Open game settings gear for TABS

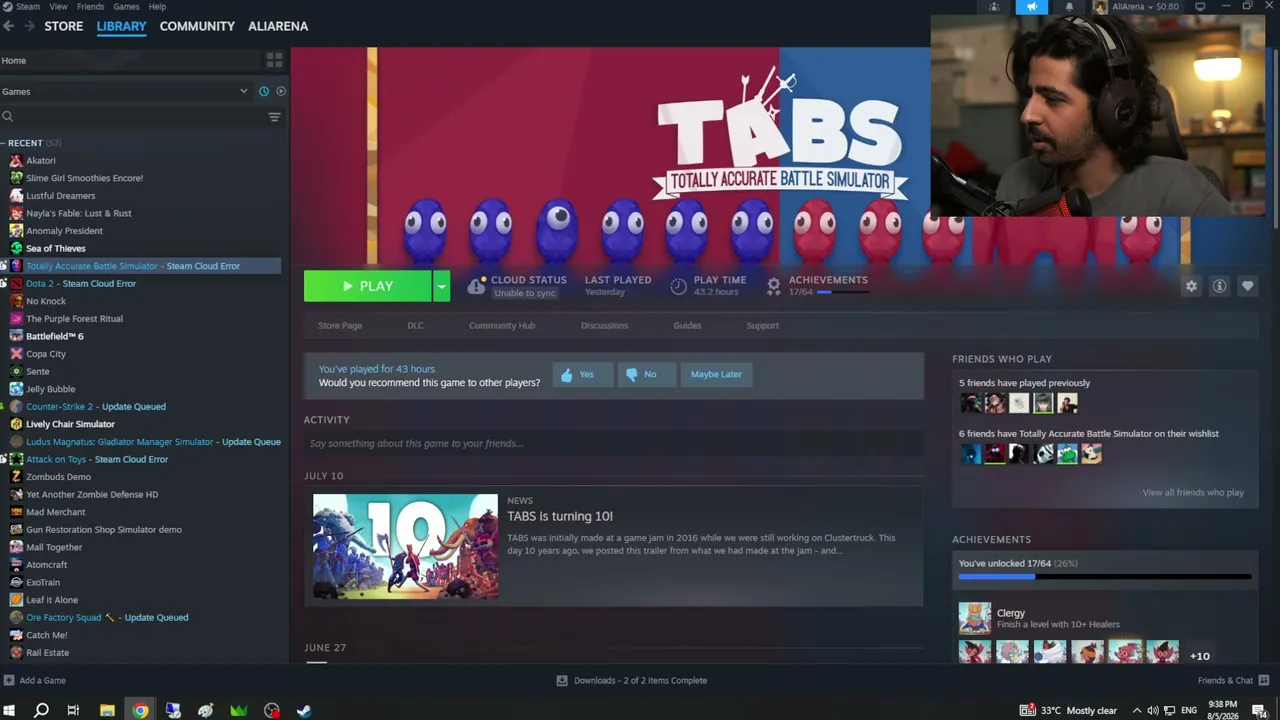pyautogui.click(x=1191, y=286)
